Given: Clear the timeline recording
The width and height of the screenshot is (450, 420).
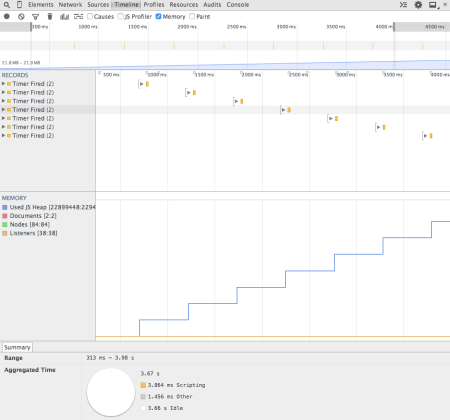Looking at the screenshot, I should tap(21, 16).
